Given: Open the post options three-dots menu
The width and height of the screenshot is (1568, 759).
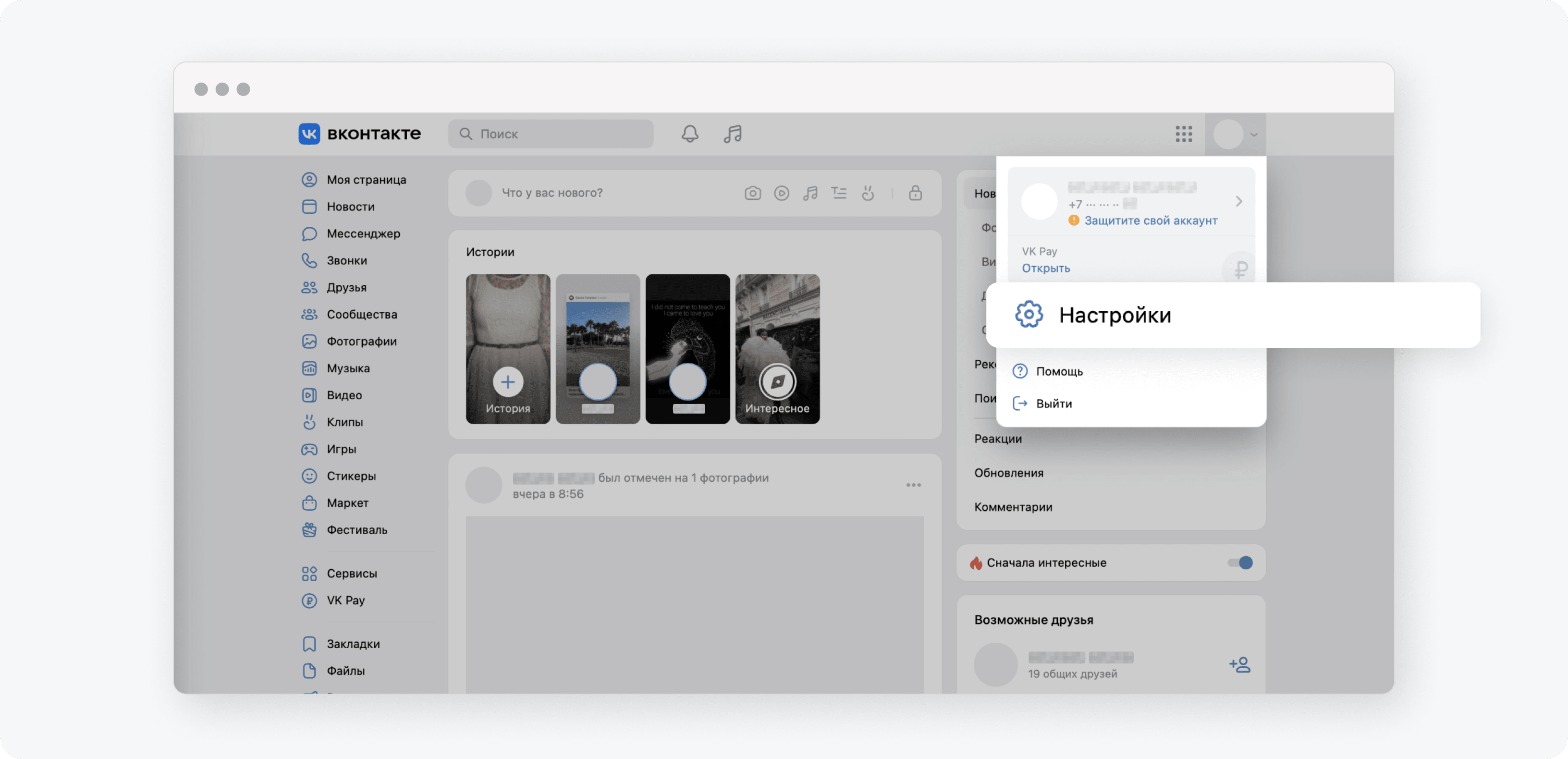Looking at the screenshot, I should (x=913, y=485).
